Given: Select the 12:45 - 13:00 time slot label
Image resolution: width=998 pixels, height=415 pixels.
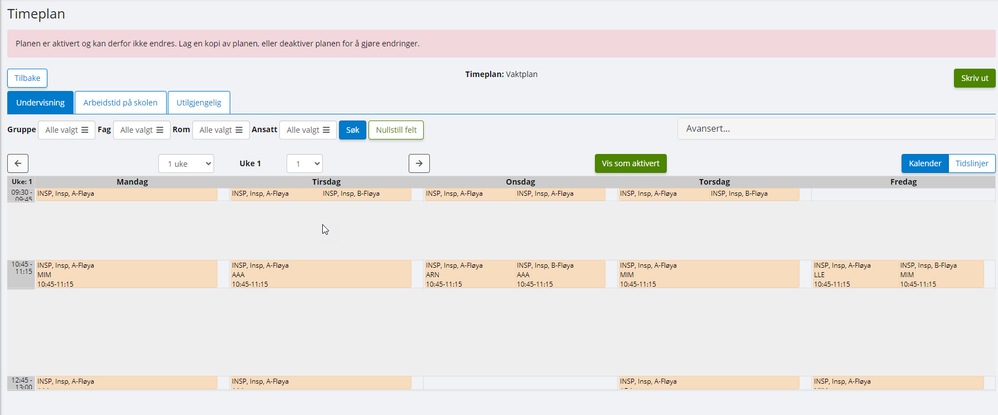Looking at the screenshot, I should click(x=22, y=383).
